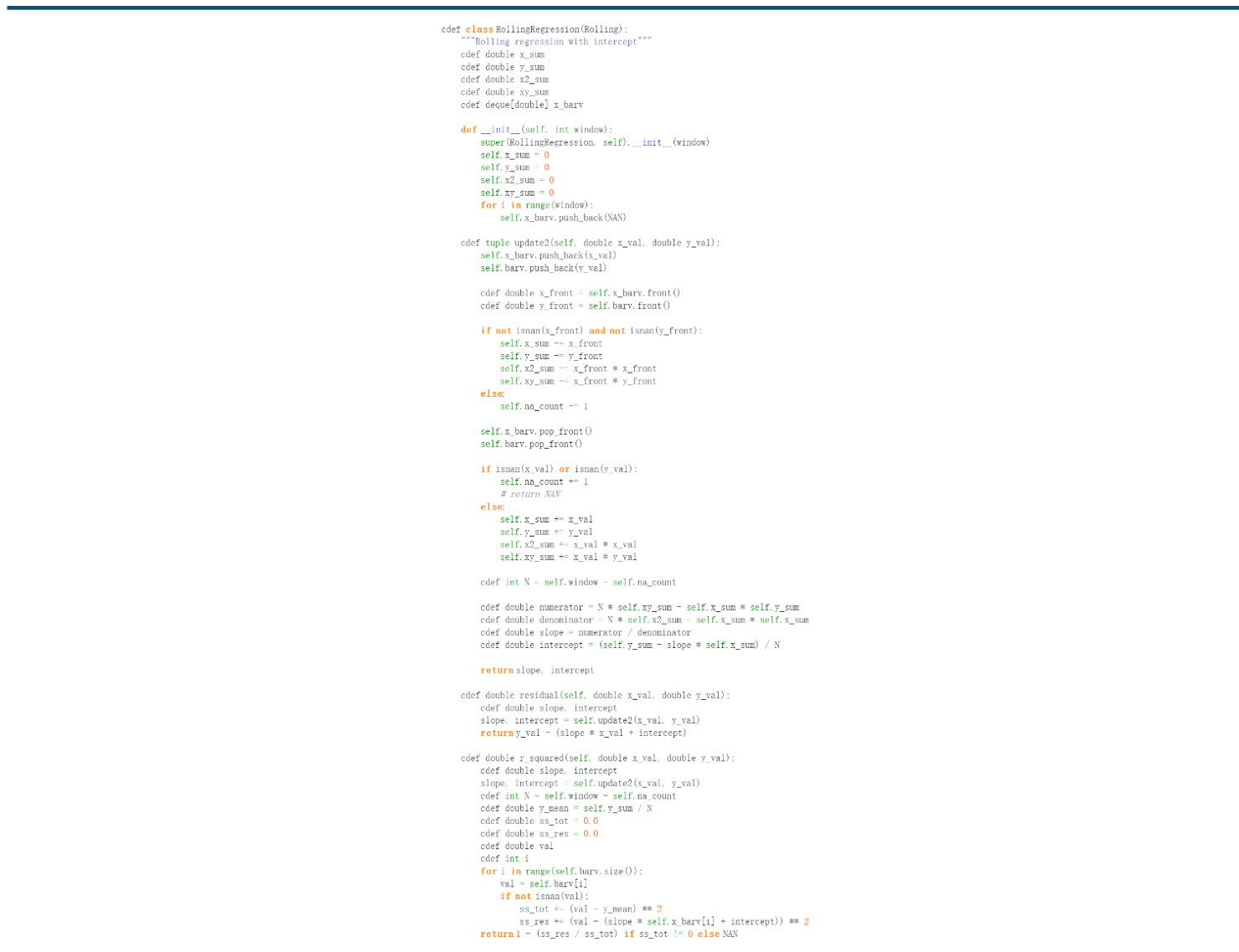Click the 'self.x_barv.pop_front()' statement
Image resolution: width=1239 pixels, height=952 pixels.
click(x=536, y=431)
